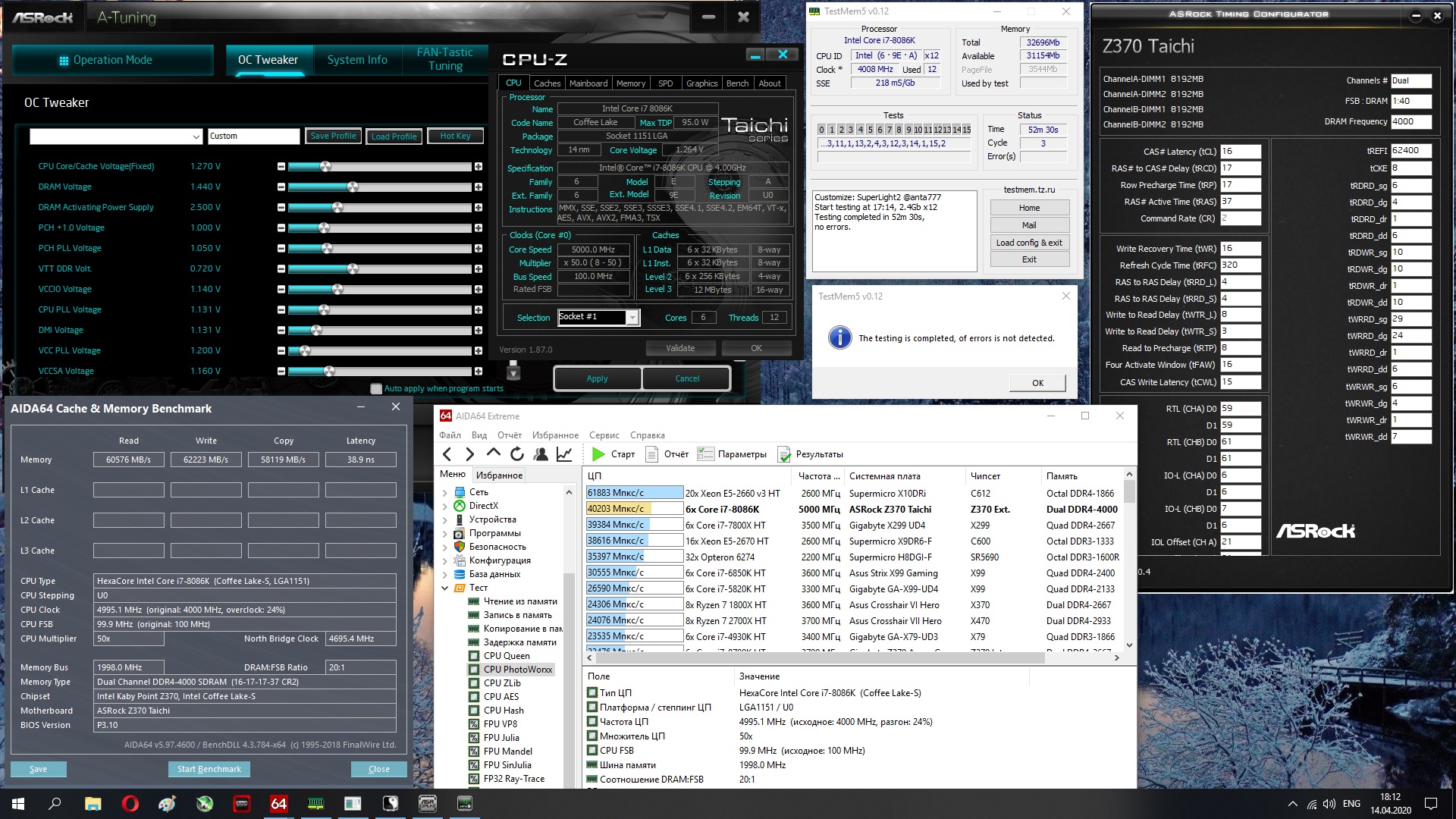Image resolution: width=1456 pixels, height=819 pixels.
Task: Open the AIDA64 graph chart icon
Action: (564, 454)
